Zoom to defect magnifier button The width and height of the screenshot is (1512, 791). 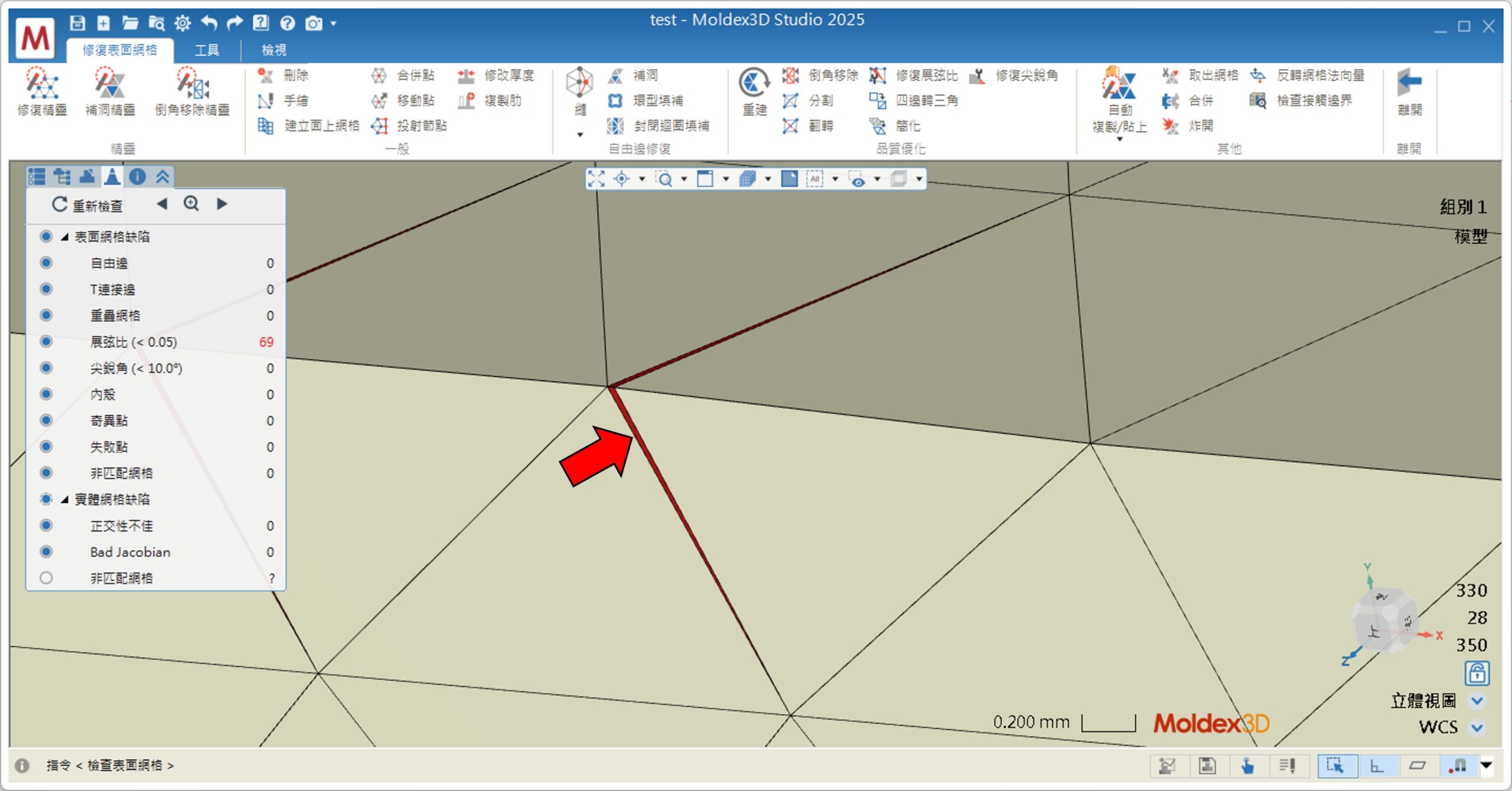tap(191, 204)
